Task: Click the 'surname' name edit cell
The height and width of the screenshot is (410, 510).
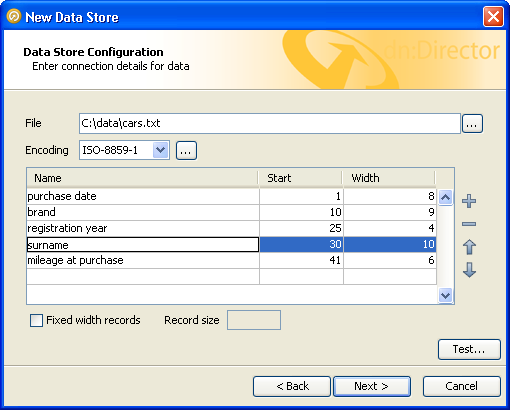Action: pos(143,245)
